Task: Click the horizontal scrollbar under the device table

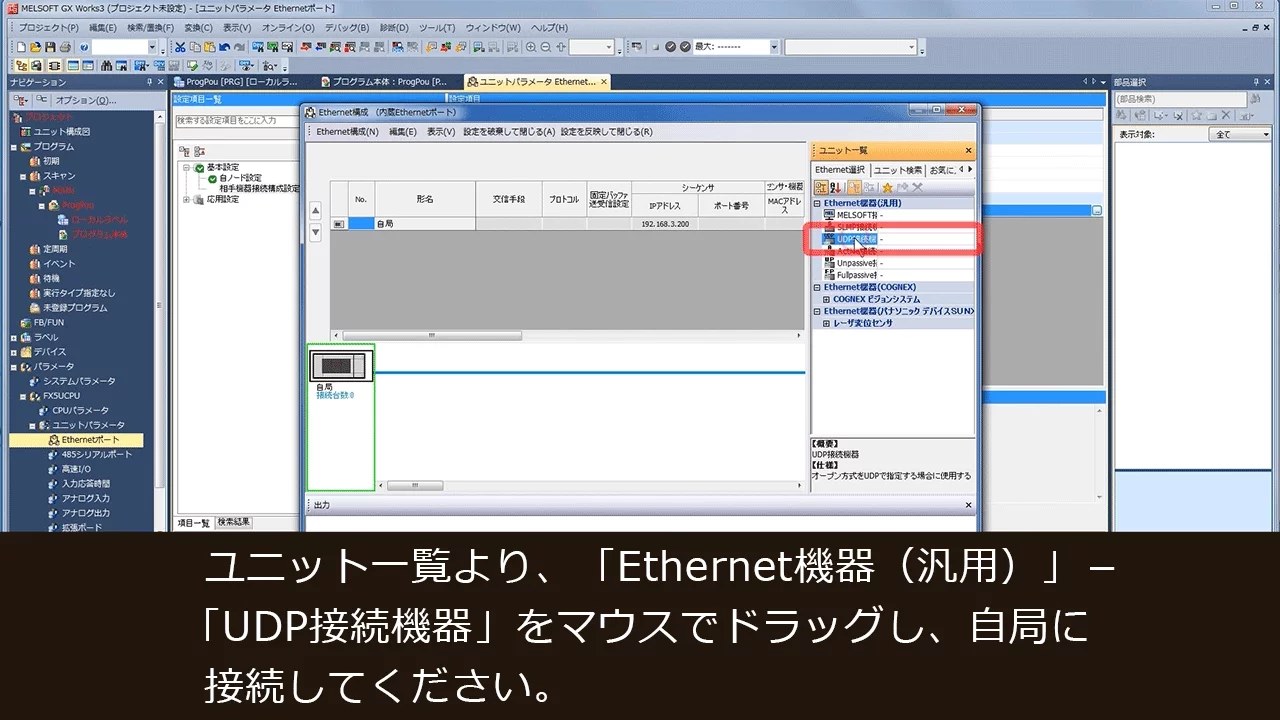Action: 567,336
